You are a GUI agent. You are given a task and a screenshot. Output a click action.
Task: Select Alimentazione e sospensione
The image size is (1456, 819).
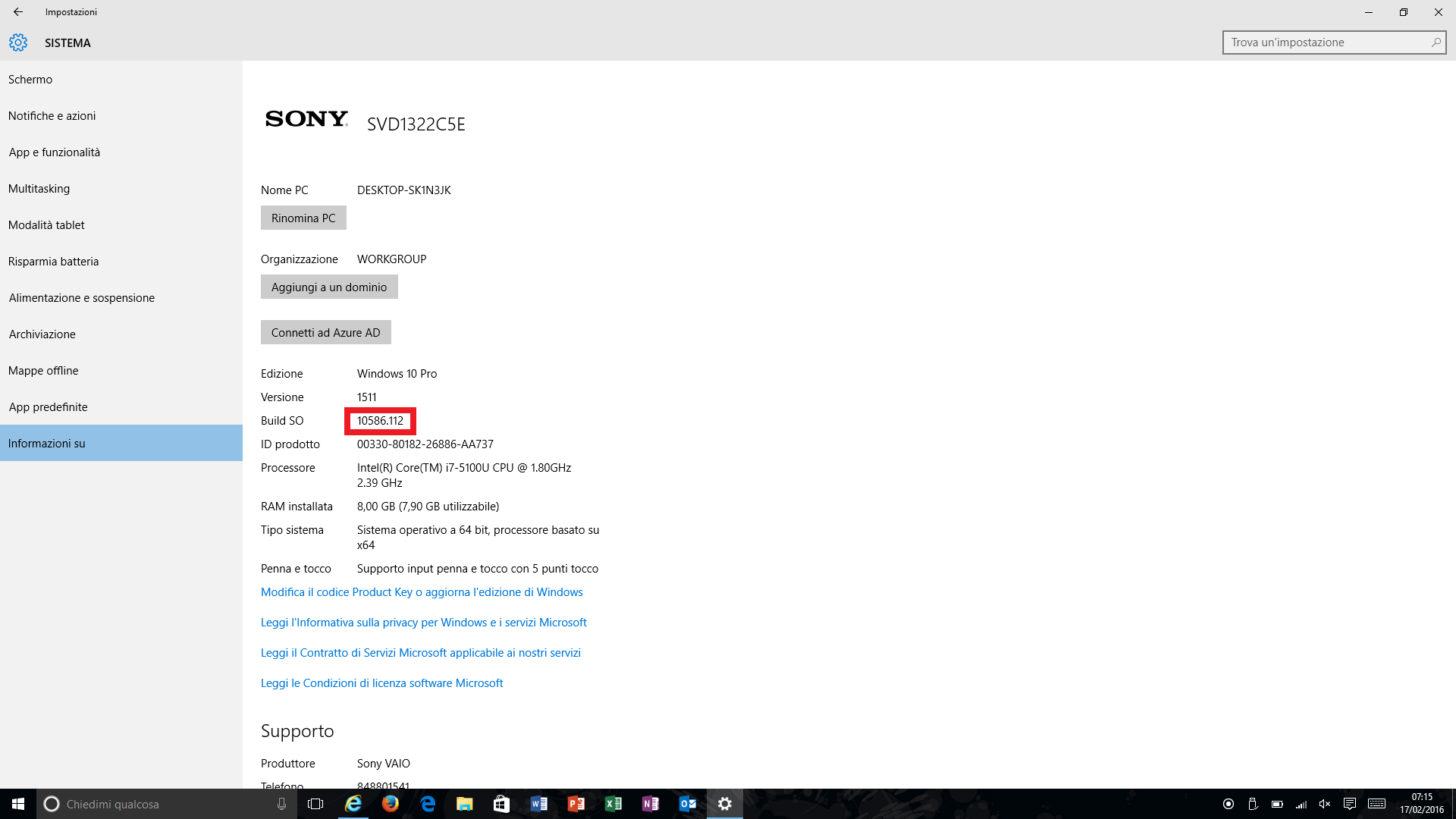click(x=121, y=298)
